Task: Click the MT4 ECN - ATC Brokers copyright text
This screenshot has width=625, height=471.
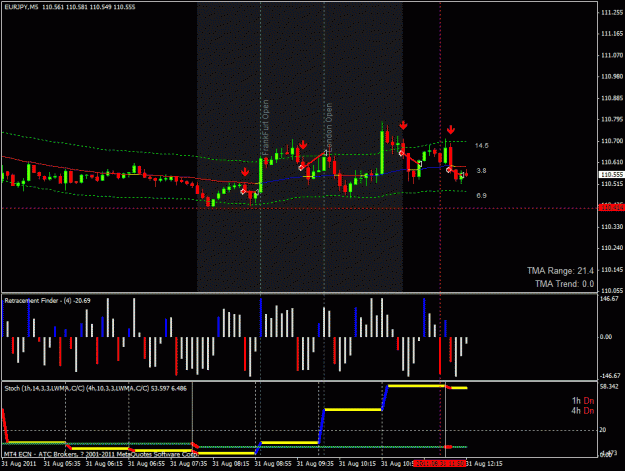Action: [100, 454]
